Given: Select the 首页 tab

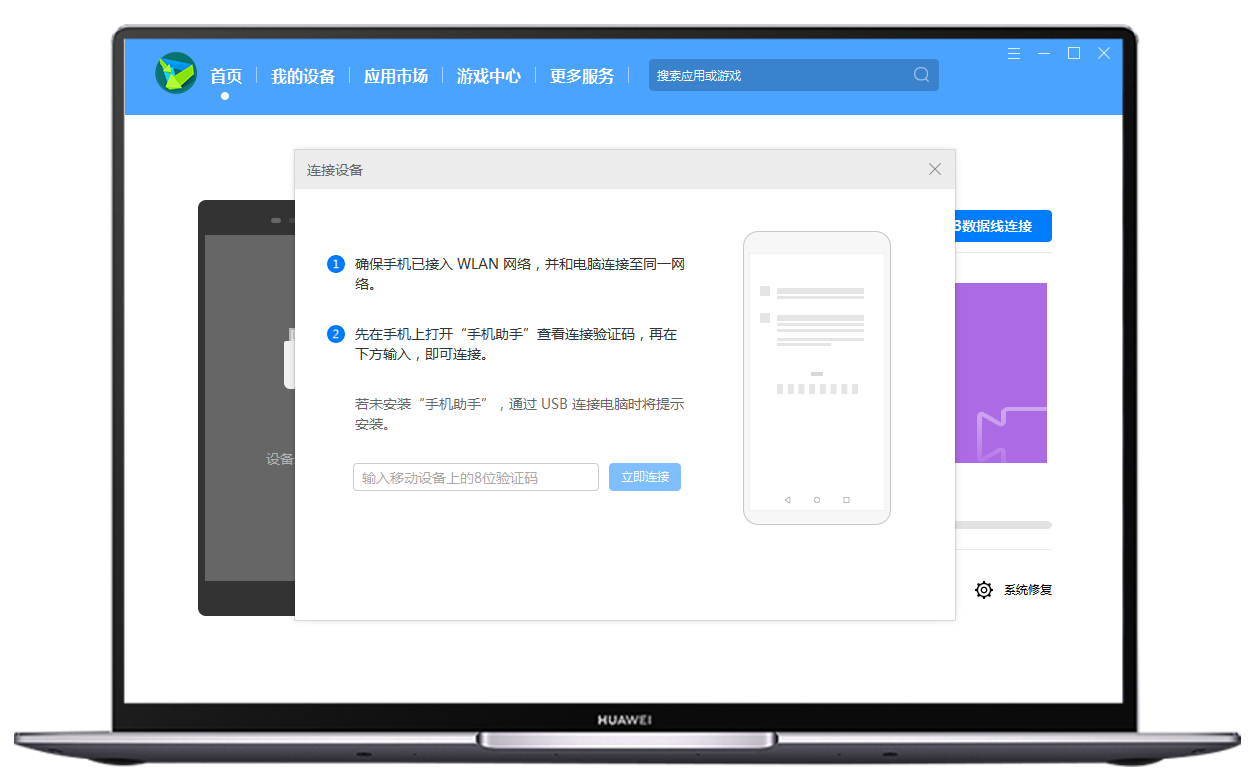Looking at the screenshot, I should (x=225, y=76).
